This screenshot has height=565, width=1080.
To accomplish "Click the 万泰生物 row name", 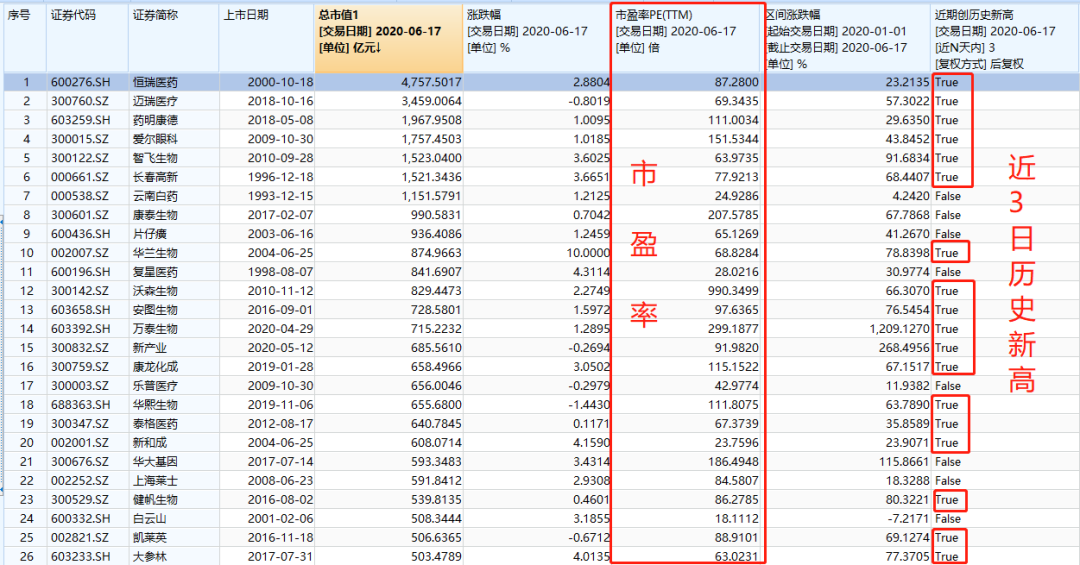I will (155, 329).
